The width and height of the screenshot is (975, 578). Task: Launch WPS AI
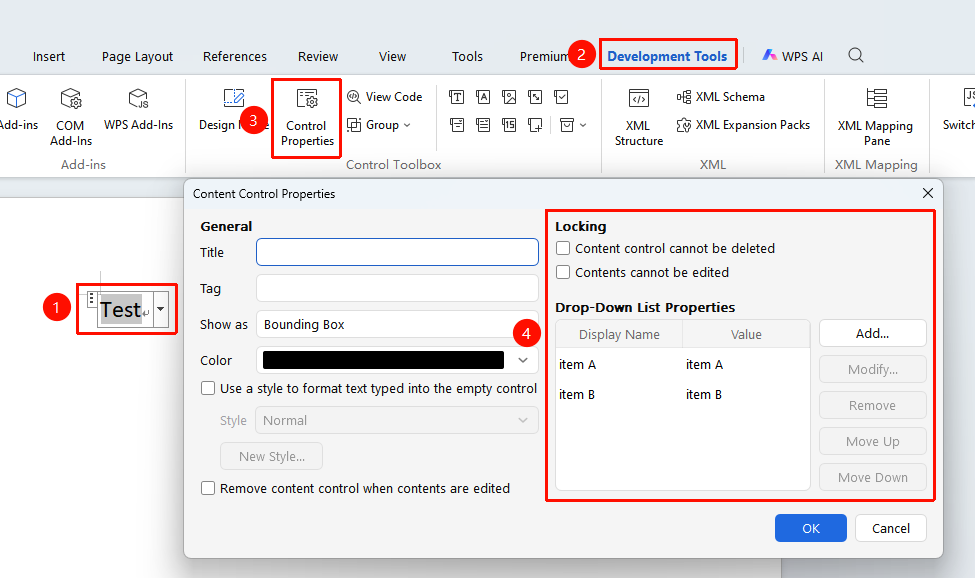click(x=792, y=56)
